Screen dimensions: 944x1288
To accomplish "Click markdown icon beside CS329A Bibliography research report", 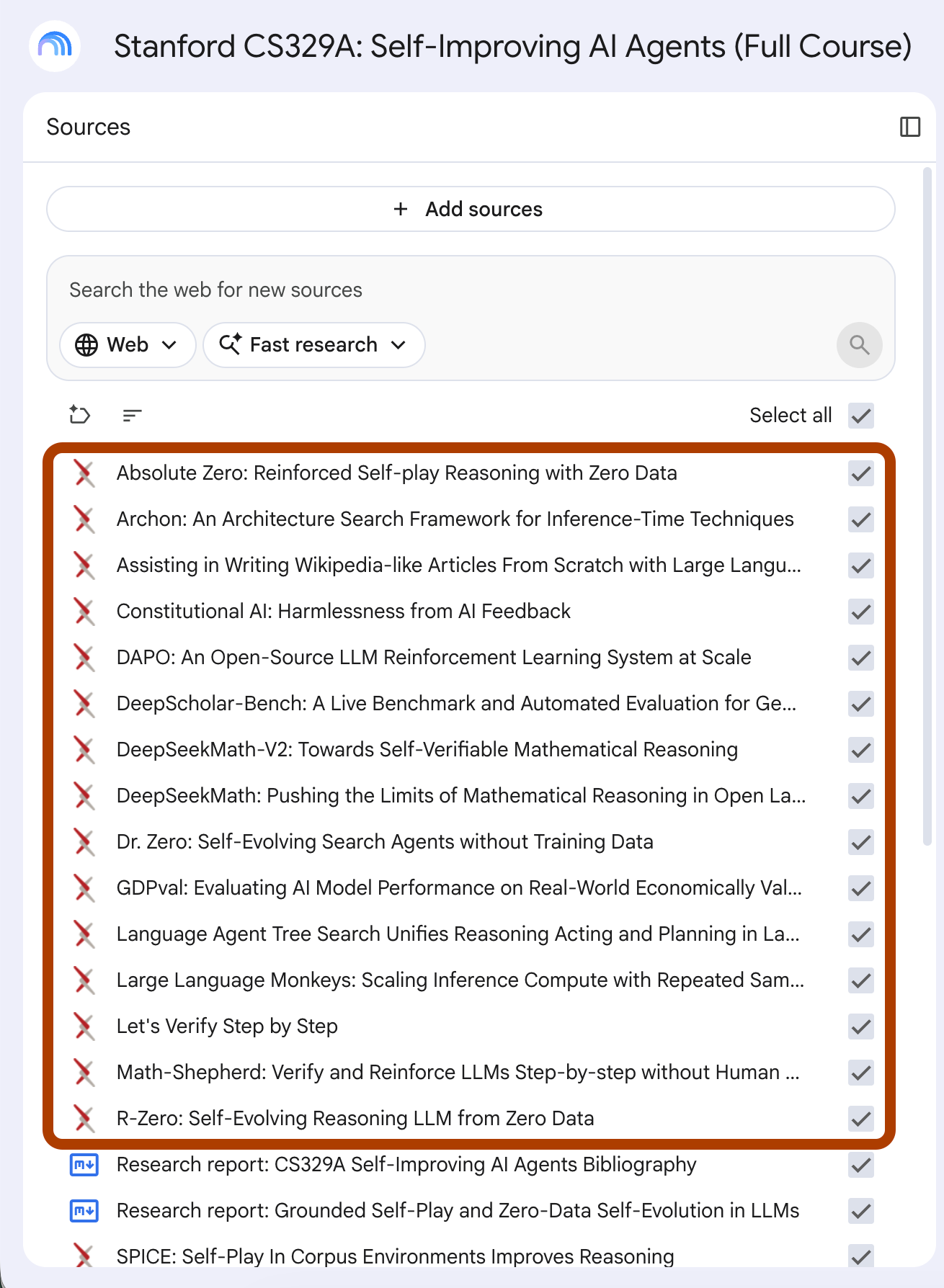I will tap(84, 1165).
